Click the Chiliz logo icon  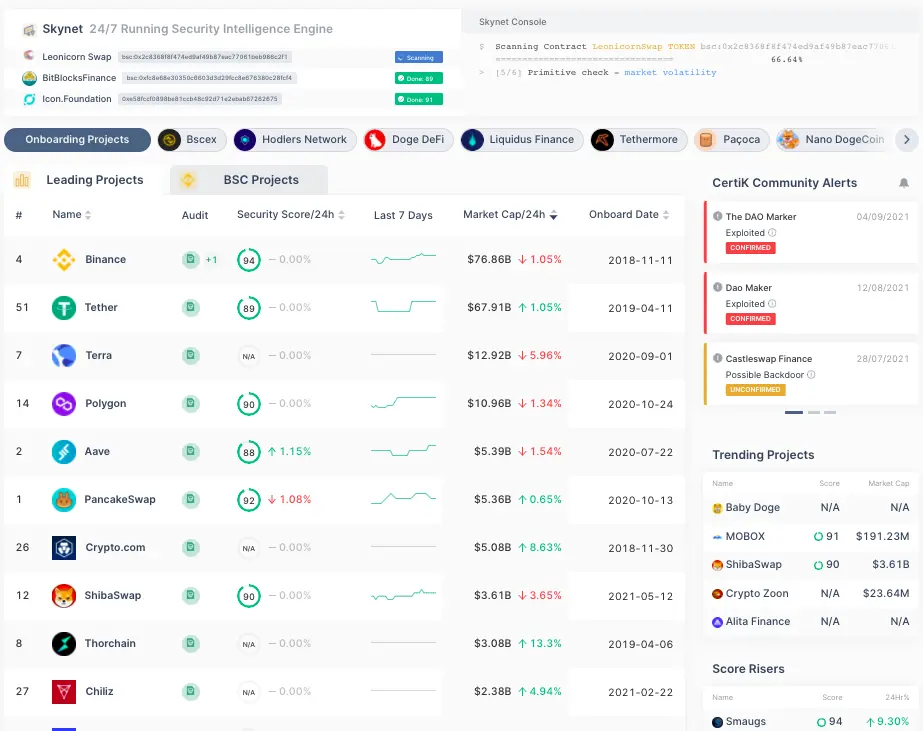64,692
